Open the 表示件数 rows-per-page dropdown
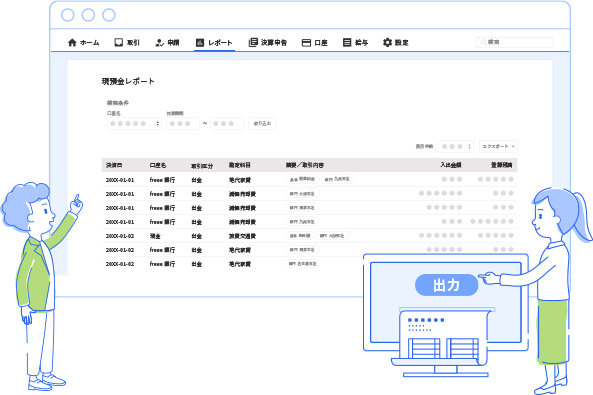The image size is (593, 395). (455, 146)
